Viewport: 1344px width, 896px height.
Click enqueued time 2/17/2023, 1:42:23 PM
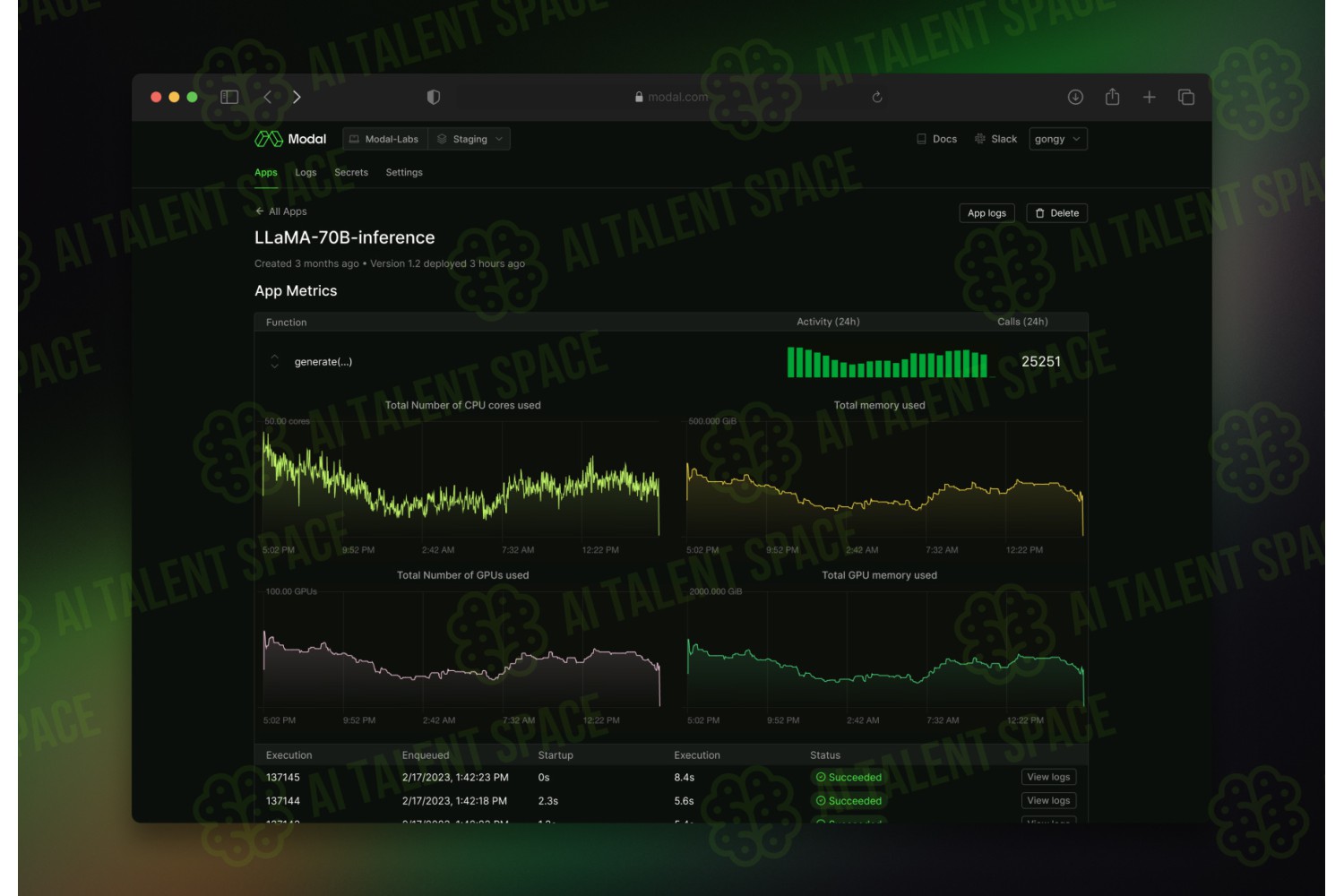[x=455, y=778]
